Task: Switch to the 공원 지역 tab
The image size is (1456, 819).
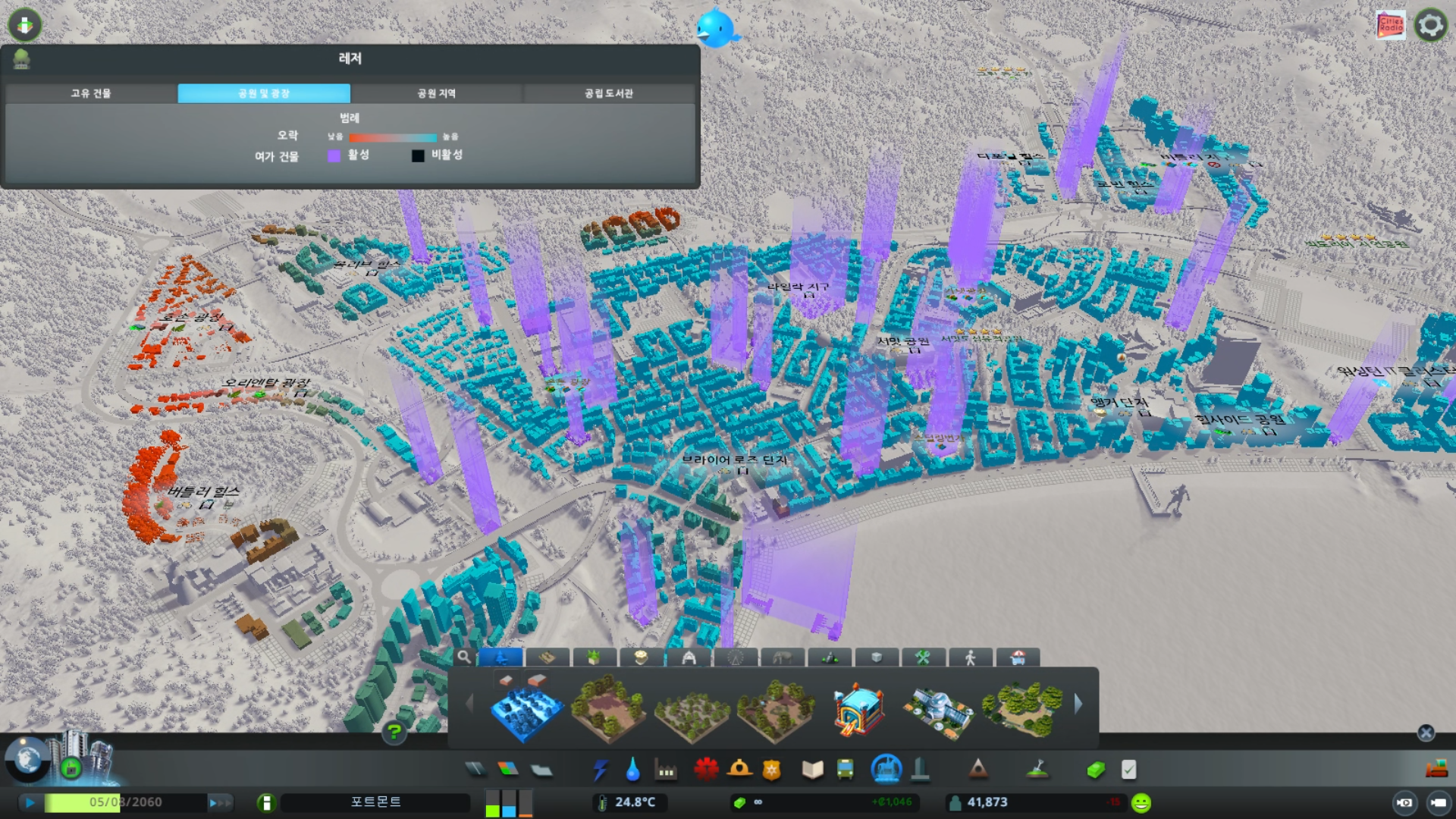Action: [437, 93]
